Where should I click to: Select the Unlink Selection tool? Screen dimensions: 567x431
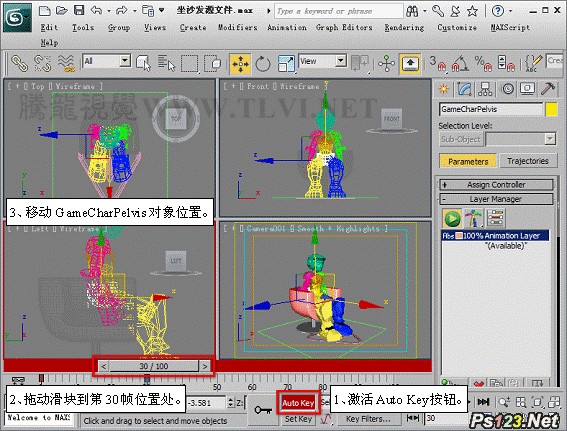point(42,63)
